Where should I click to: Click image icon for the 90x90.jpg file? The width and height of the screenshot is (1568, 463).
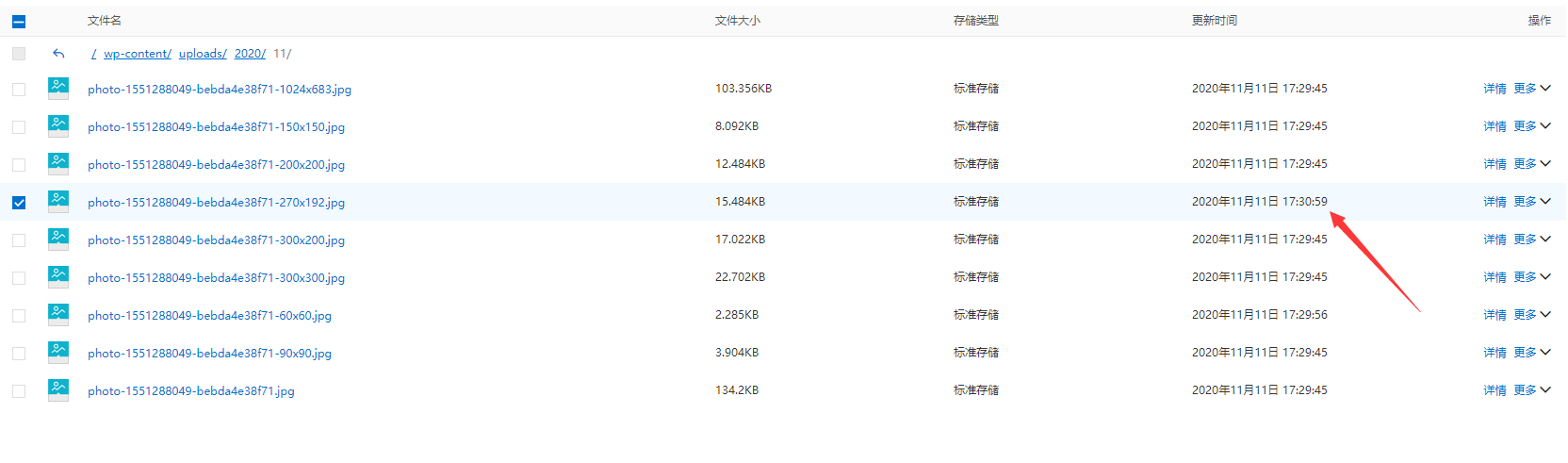pyautogui.click(x=58, y=353)
